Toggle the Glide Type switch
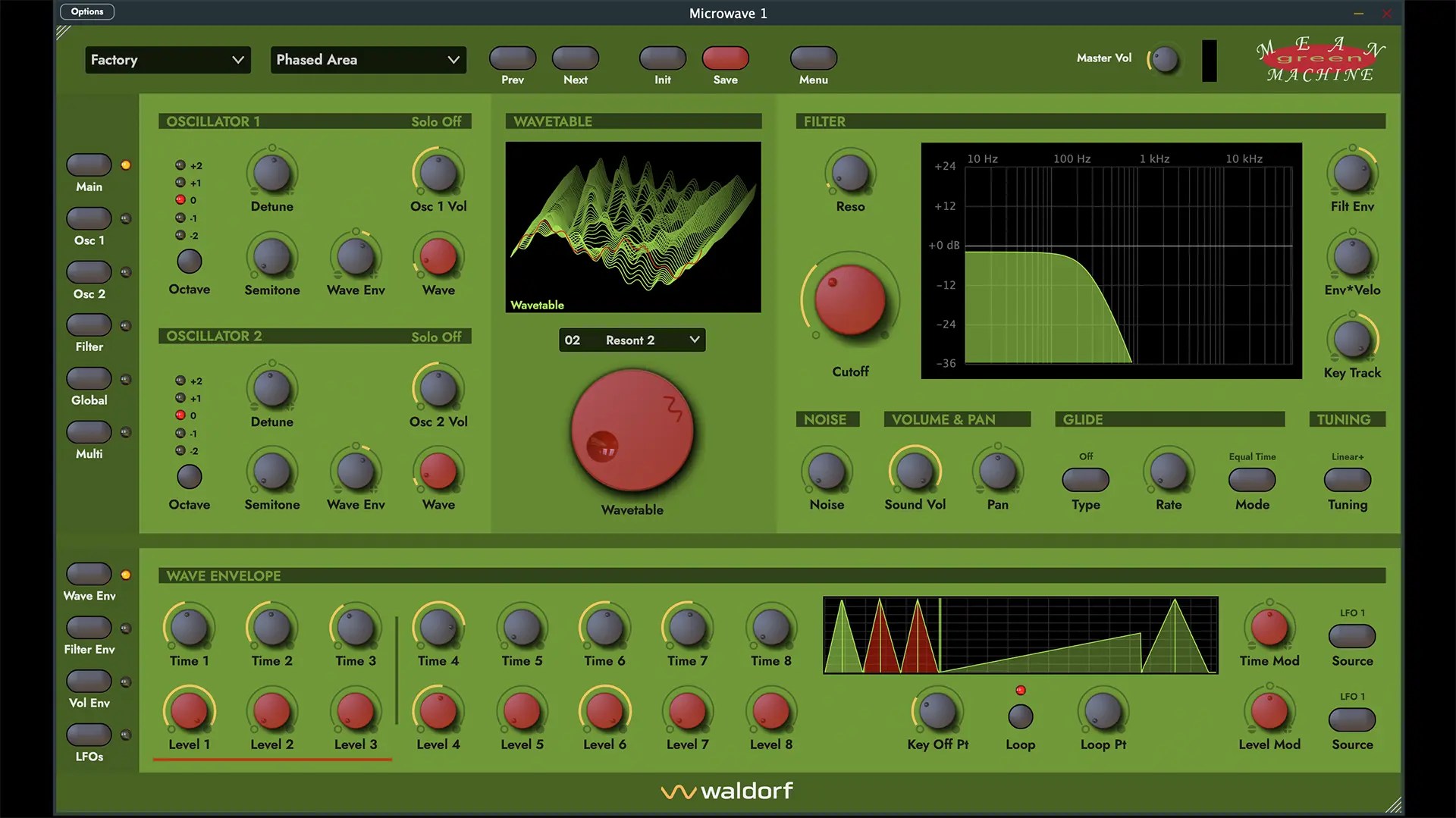Viewport: 1456px width, 818px height. pos(1085,479)
